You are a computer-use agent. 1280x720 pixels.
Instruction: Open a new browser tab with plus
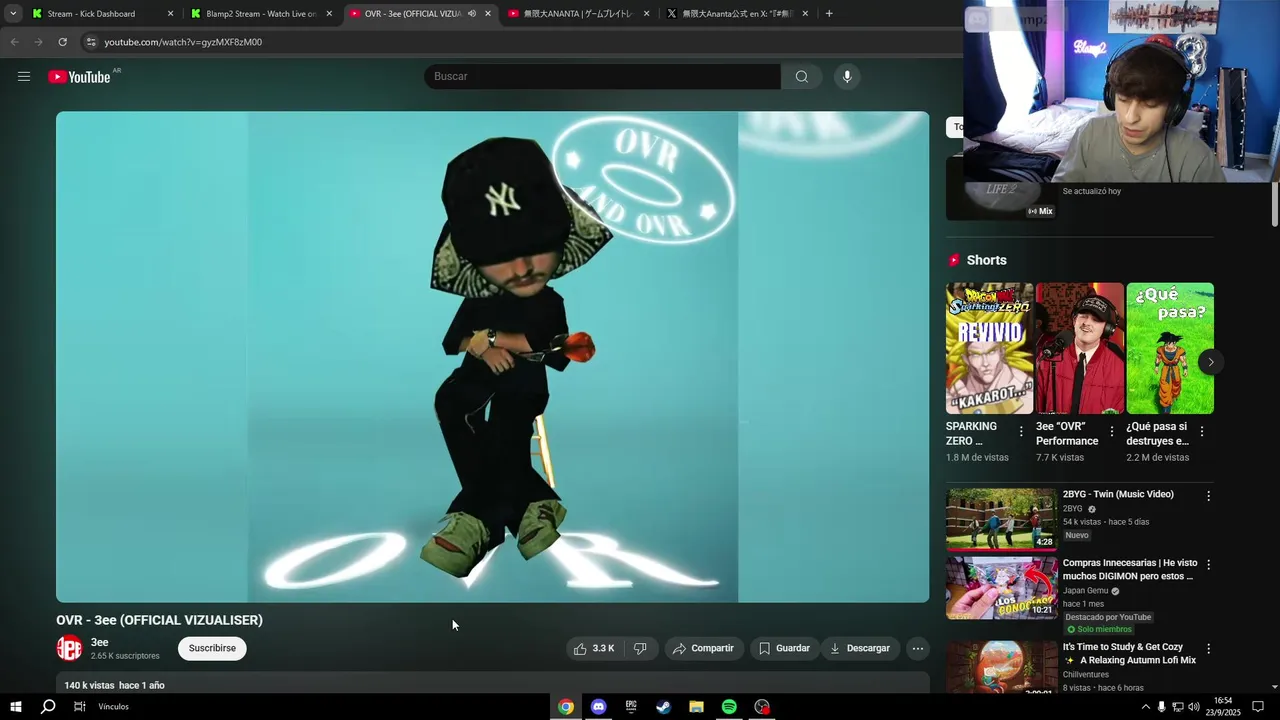pos(829,14)
